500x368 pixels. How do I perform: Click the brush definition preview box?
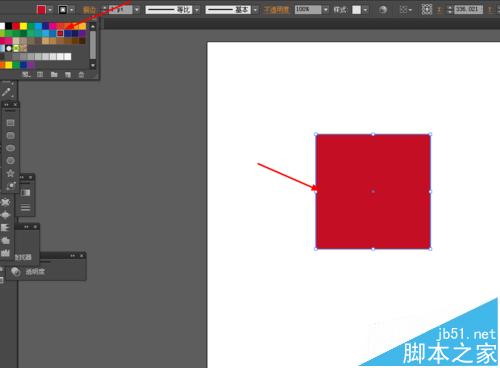tap(228, 10)
